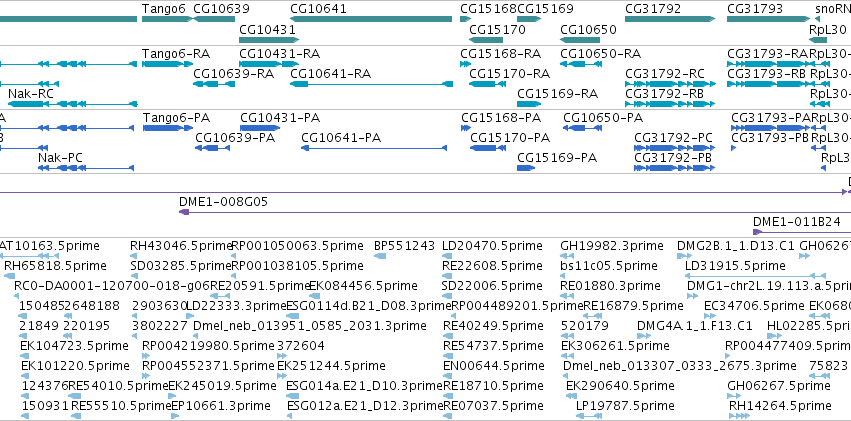
Task: Open protein CG15169-PA
Action: click(557, 158)
